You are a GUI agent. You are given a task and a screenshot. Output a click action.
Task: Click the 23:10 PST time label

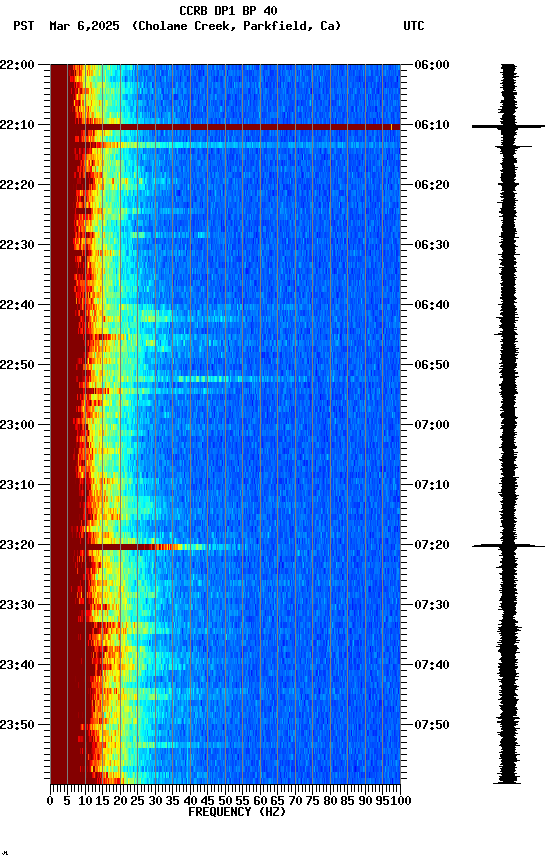coord(17,485)
